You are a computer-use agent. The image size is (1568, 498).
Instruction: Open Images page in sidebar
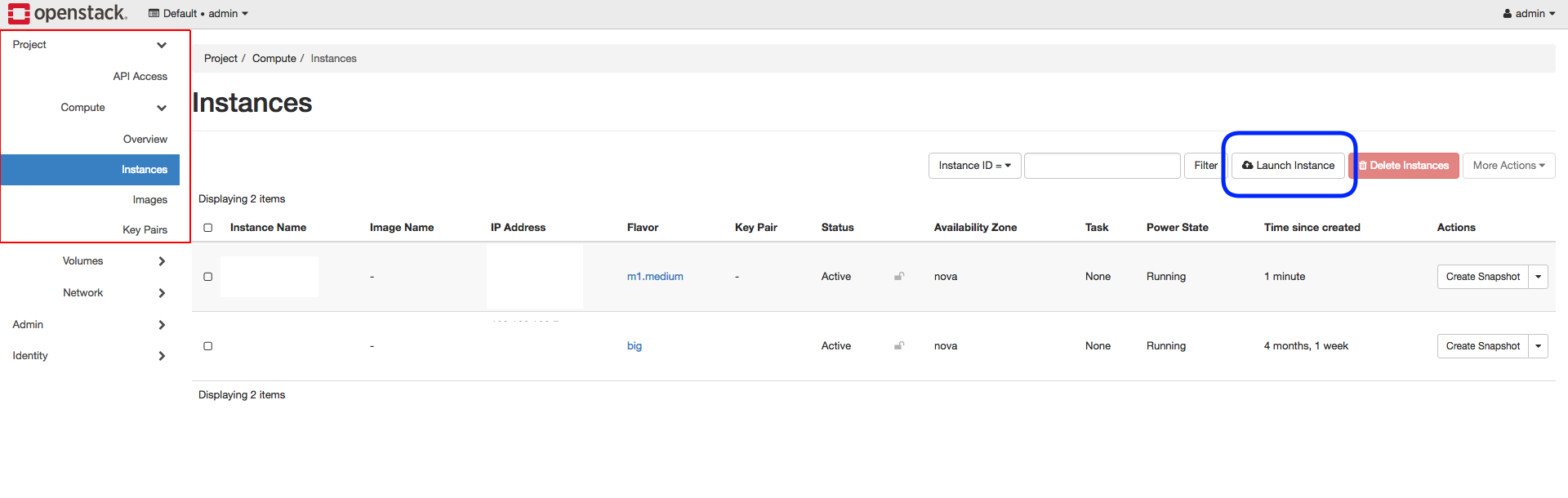pyautogui.click(x=150, y=200)
